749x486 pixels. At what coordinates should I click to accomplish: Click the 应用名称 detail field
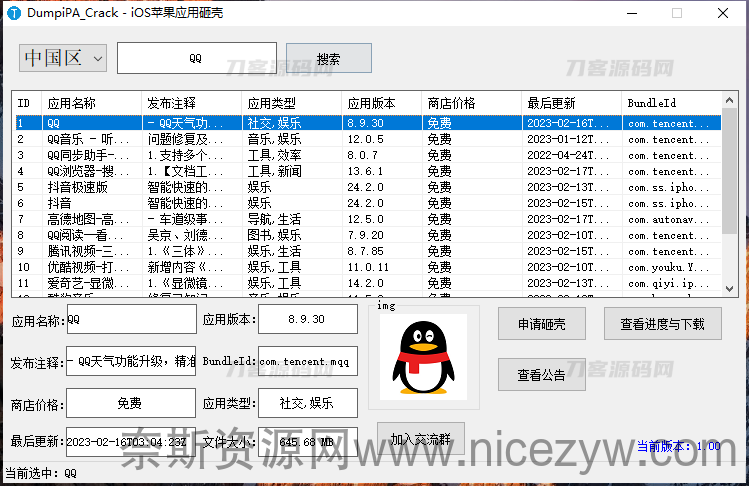[131, 319]
